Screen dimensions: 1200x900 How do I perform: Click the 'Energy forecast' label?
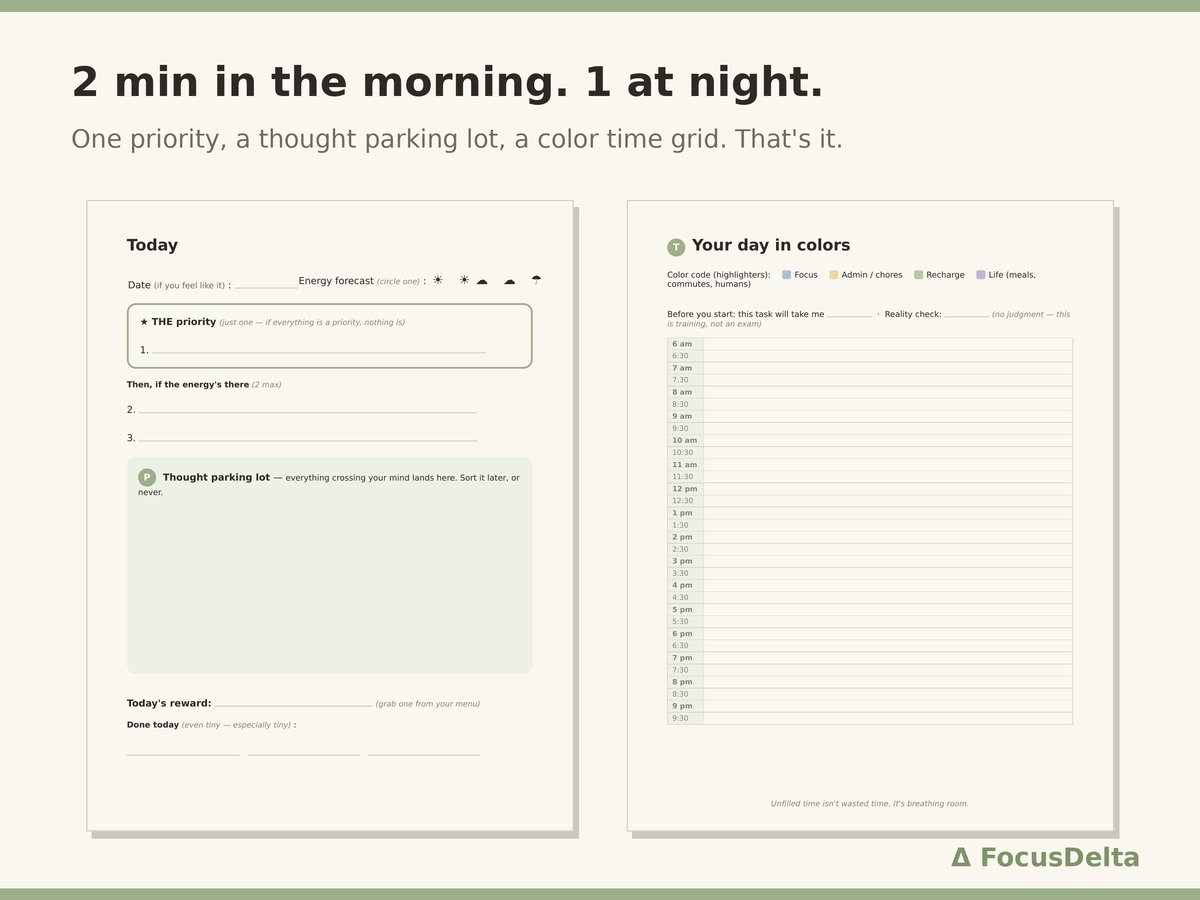click(x=336, y=281)
